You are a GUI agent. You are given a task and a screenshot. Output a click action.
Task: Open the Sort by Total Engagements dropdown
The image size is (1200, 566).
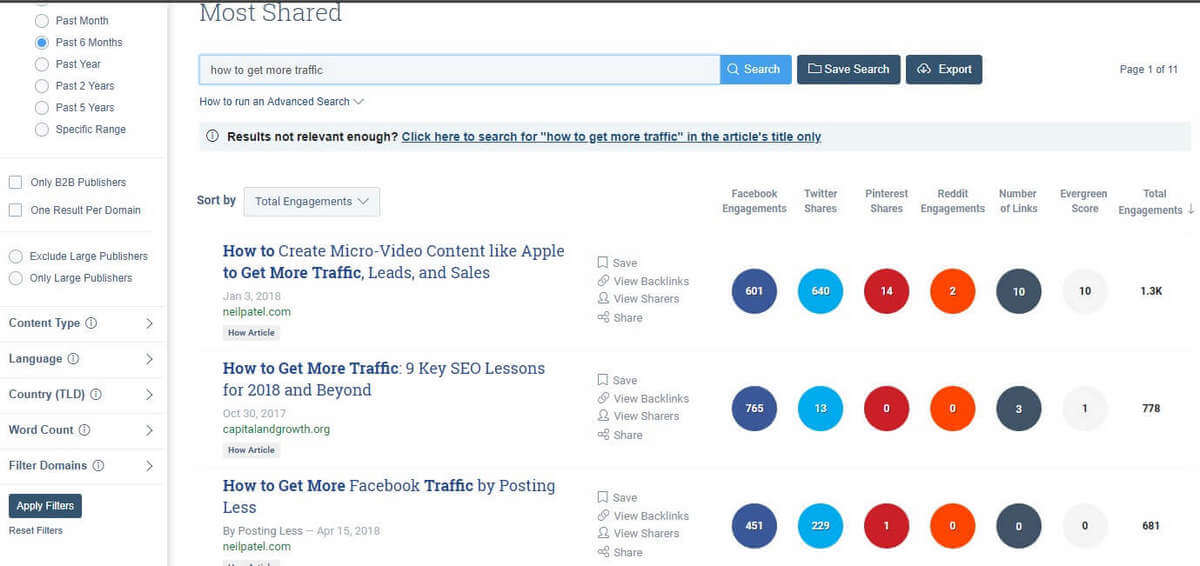click(311, 202)
